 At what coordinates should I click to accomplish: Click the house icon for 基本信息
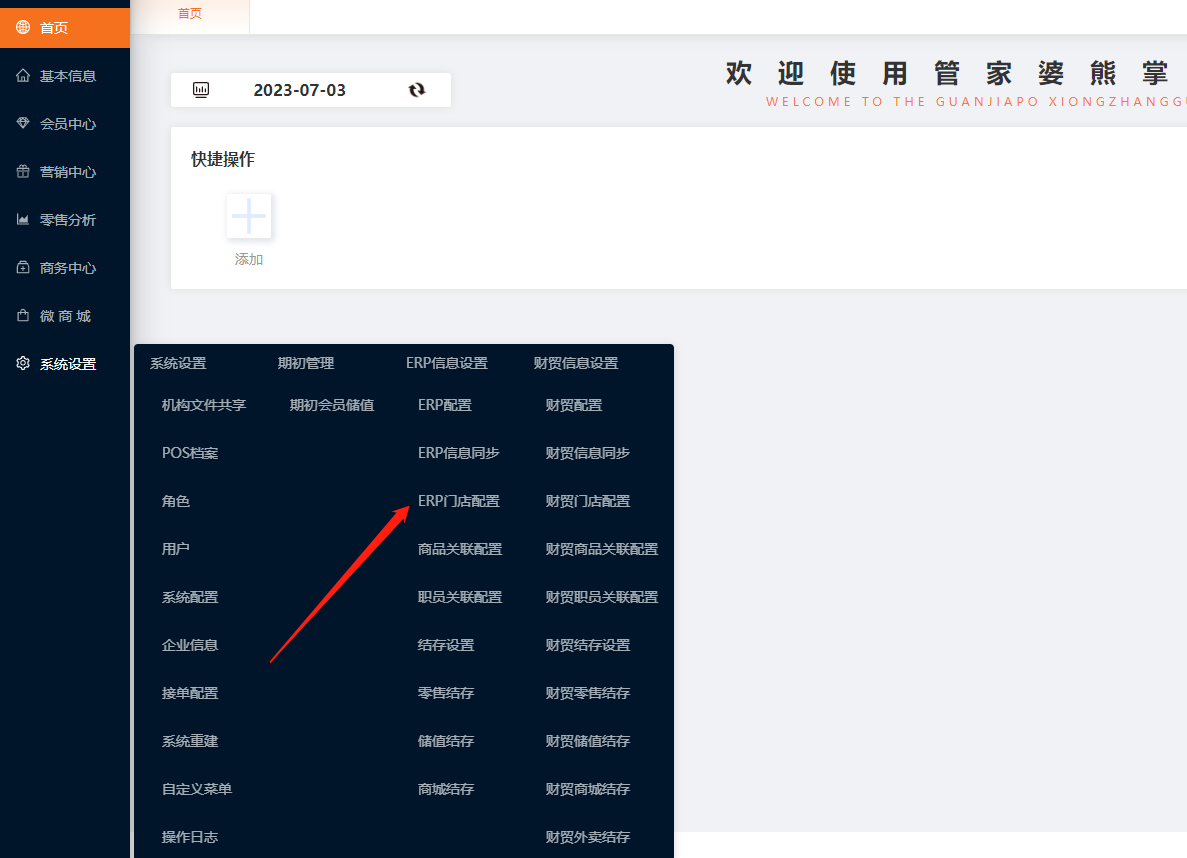point(23,76)
